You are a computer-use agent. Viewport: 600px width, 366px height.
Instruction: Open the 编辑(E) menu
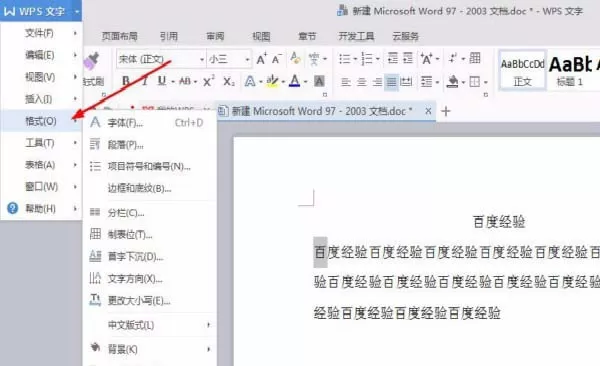pos(41,55)
